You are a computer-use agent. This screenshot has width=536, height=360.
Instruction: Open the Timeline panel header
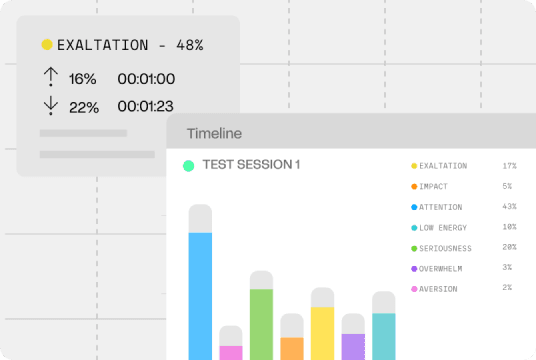[x=351, y=133]
